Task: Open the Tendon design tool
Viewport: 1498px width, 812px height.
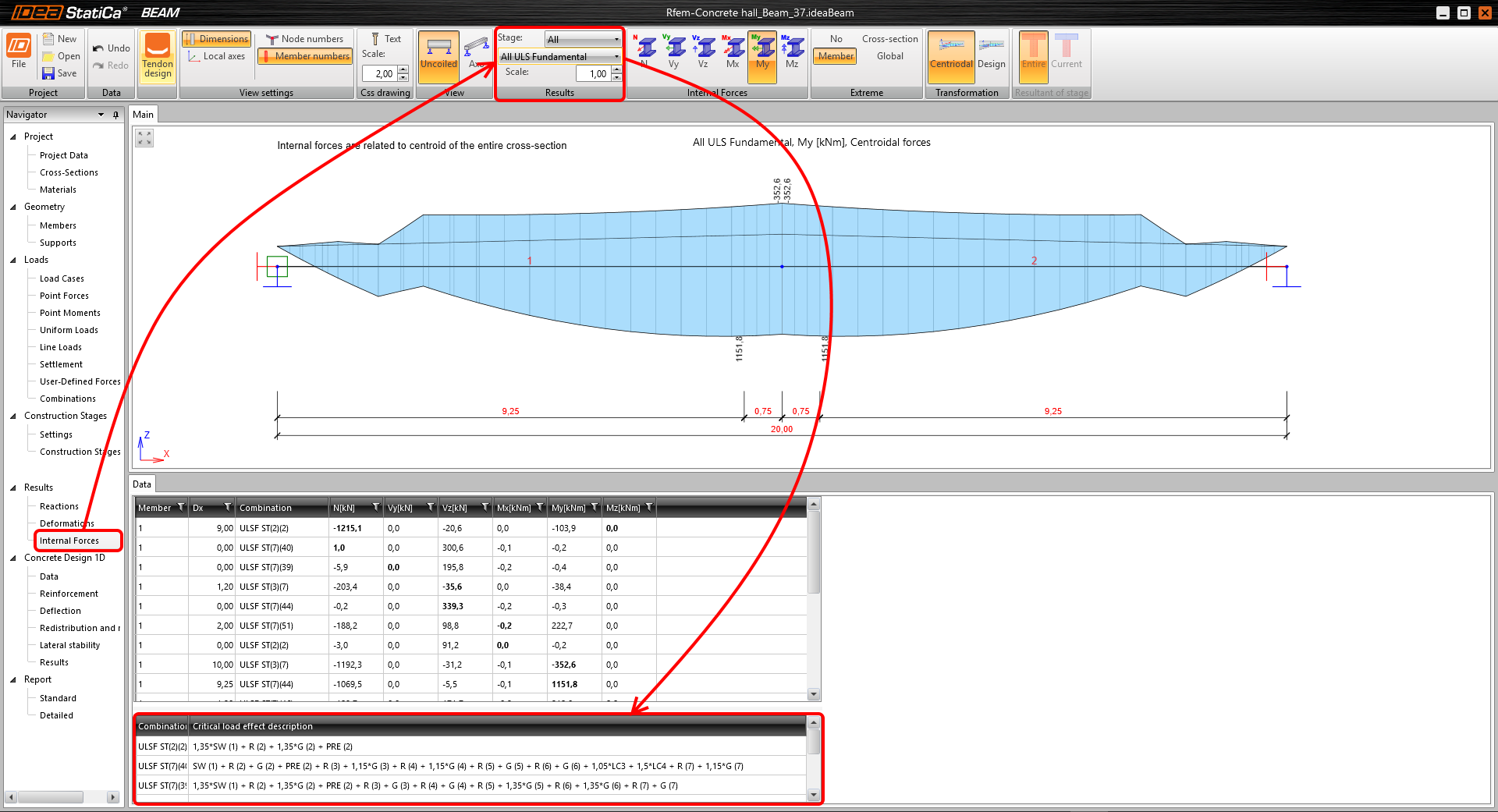Action: 158,56
